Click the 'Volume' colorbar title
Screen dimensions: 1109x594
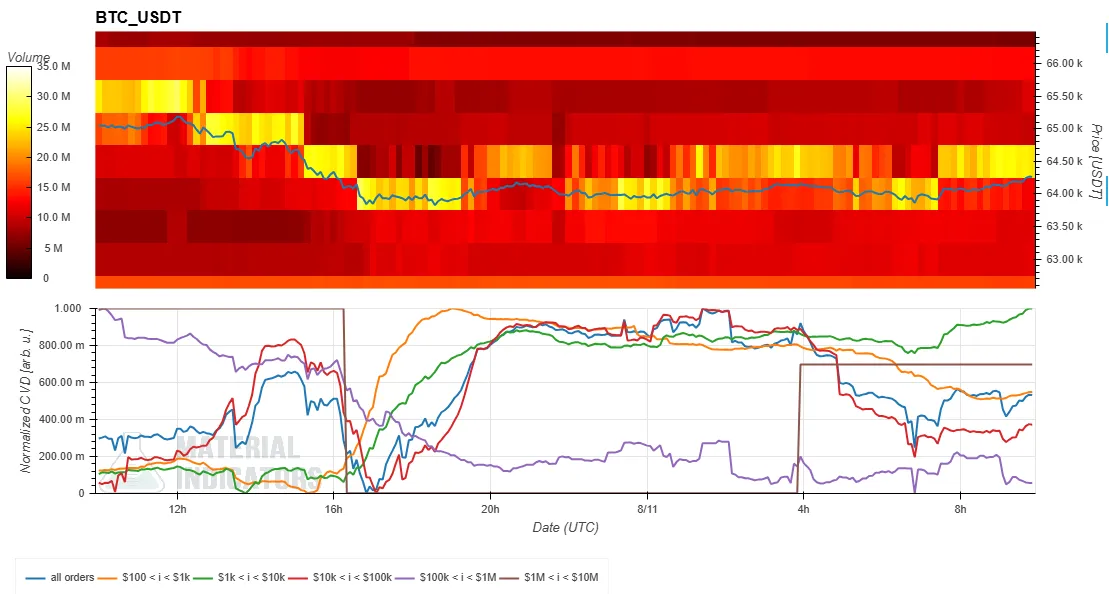pos(28,57)
